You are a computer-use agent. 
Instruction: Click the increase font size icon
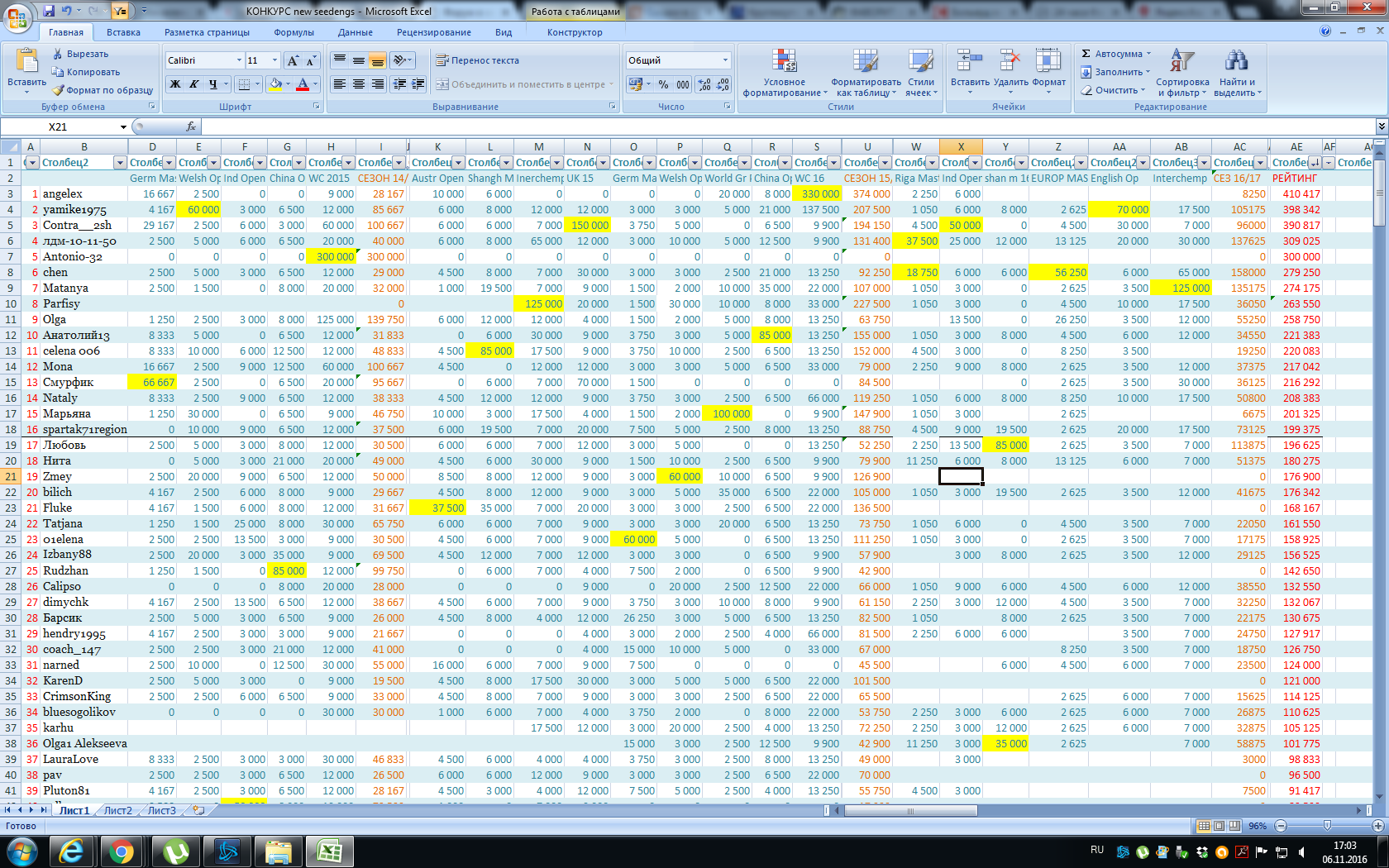pyautogui.click(x=293, y=60)
